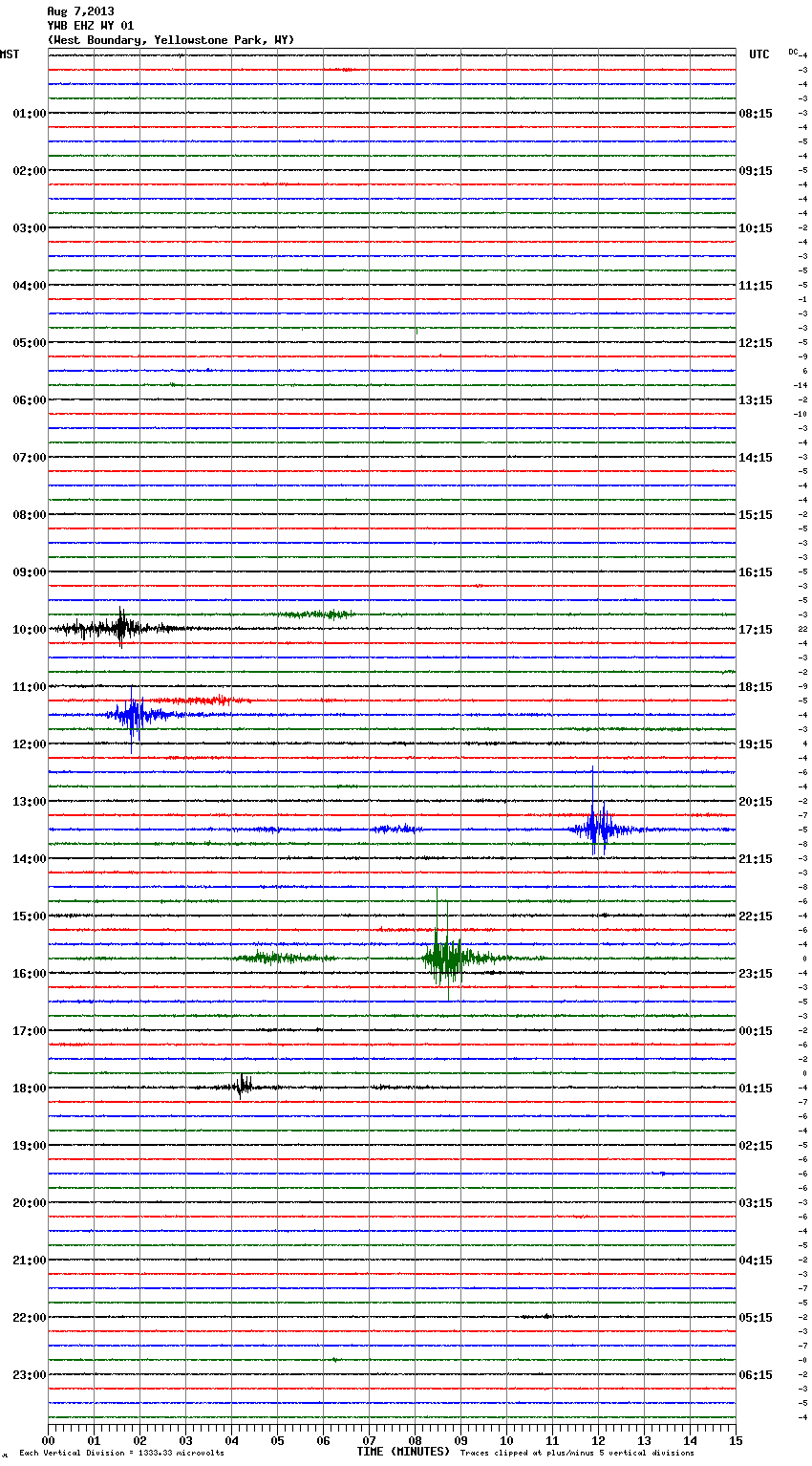Click the 08:15 UTC time label

pos(756,114)
